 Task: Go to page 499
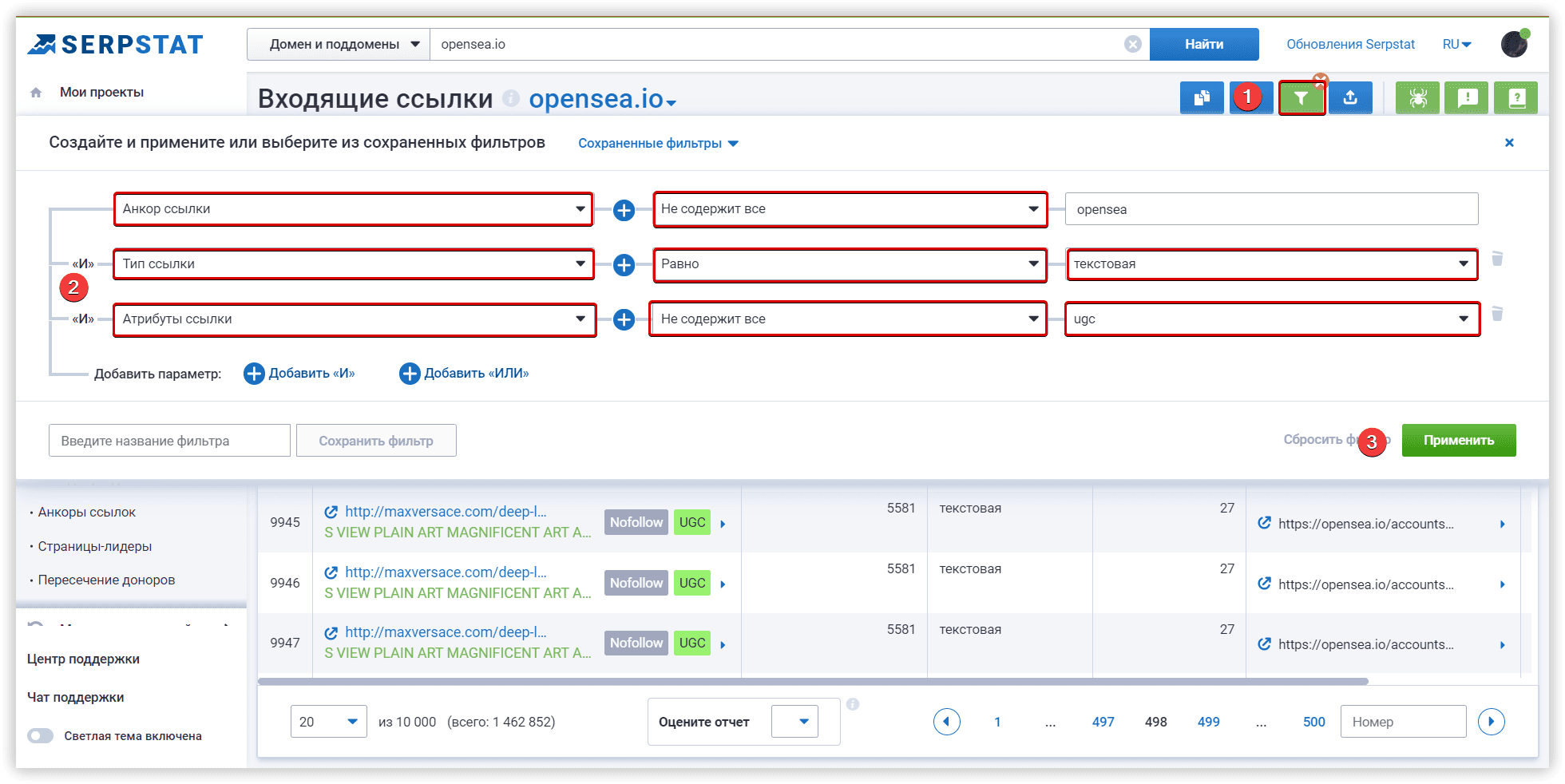1208,722
